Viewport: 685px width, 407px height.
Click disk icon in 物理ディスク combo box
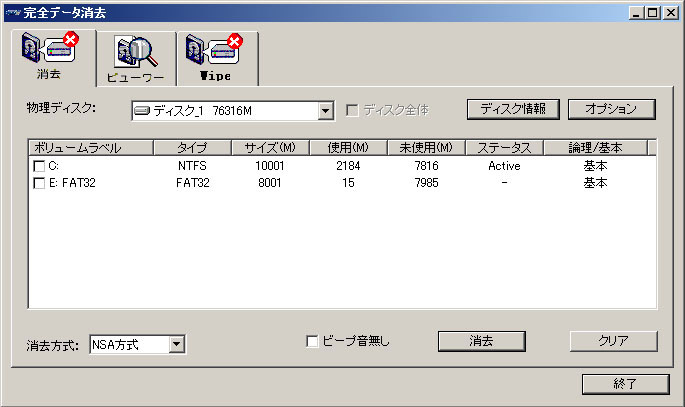tap(142, 111)
